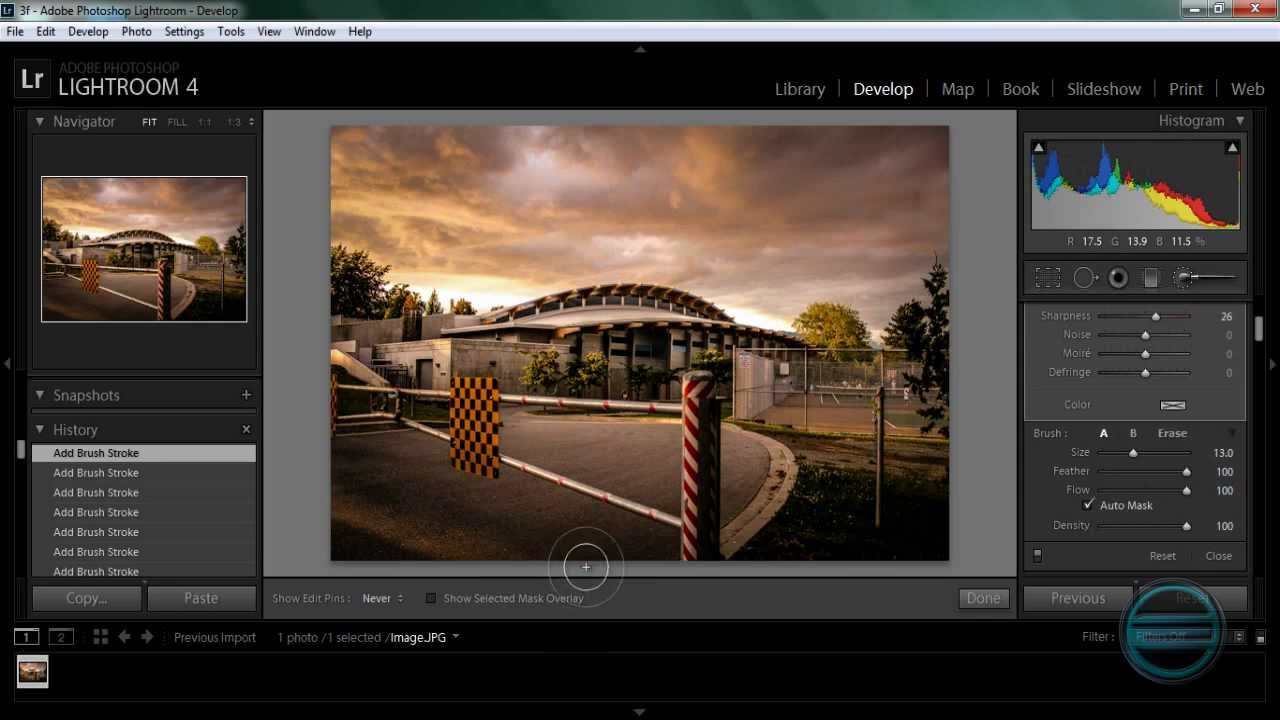Select the Crop Overlay tool
1280x720 pixels.
[1047, 278]
